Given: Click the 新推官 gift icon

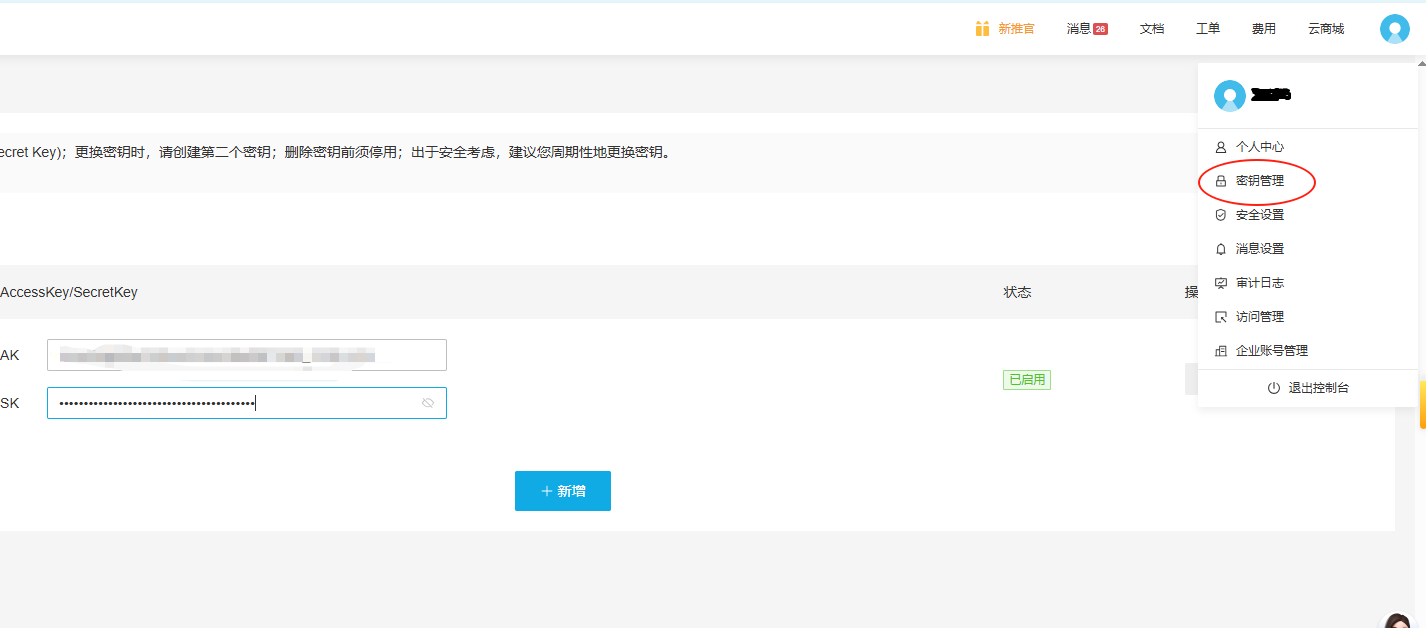Looking at the screenshot, I should point(981,28).
